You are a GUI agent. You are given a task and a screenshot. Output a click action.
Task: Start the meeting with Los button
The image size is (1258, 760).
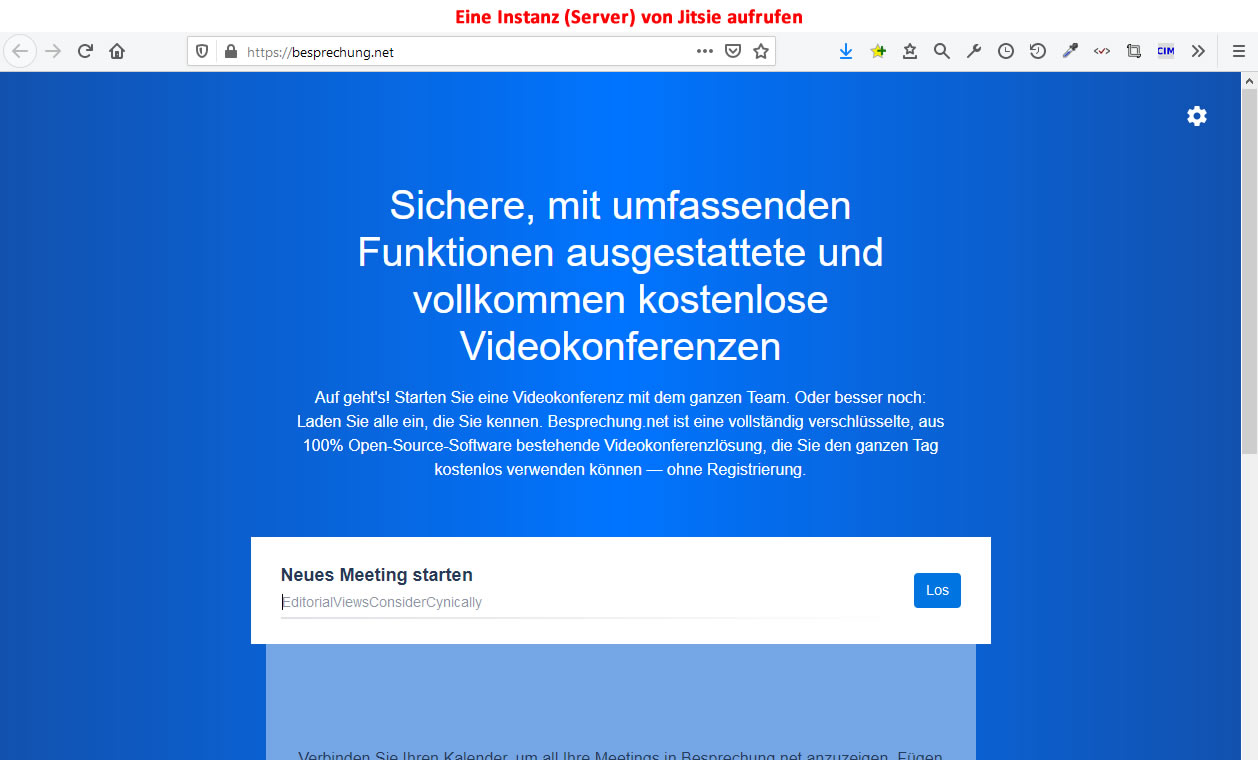(x=937, y=590)
